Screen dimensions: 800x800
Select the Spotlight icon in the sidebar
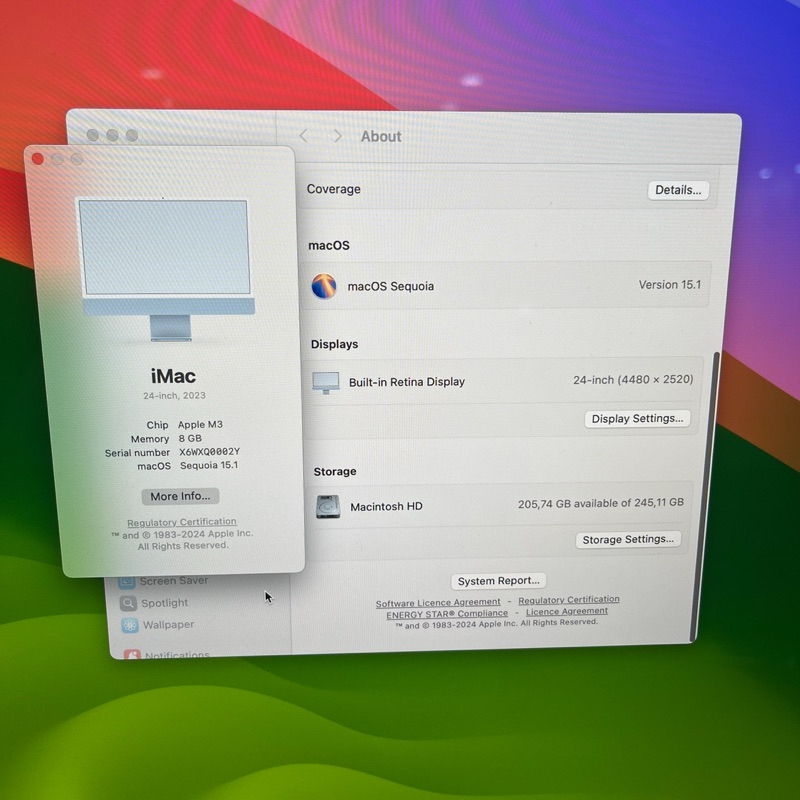pyautogui.click(x=129, y=603)
